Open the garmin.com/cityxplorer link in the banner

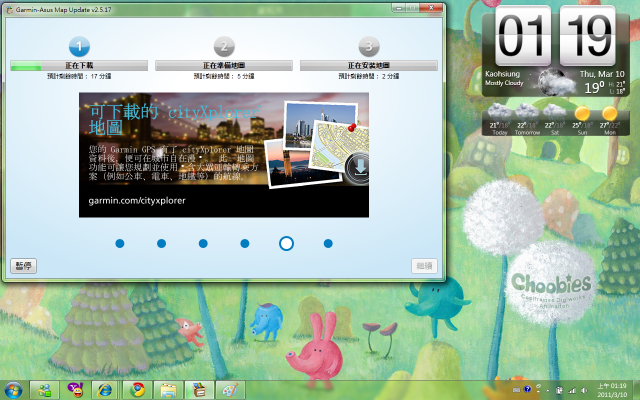tap(137, 200)
